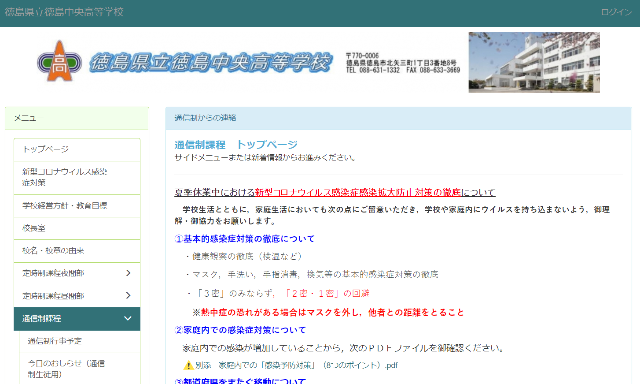
Task: Open 新型コロナウイルス感染症対策 menu item
Action: pos(77,177)
